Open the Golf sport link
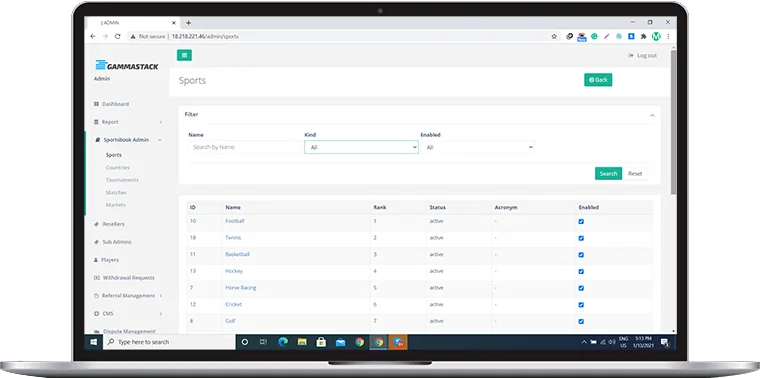Image resolution: width=760 pixels, height=378 pixels. 230,321
